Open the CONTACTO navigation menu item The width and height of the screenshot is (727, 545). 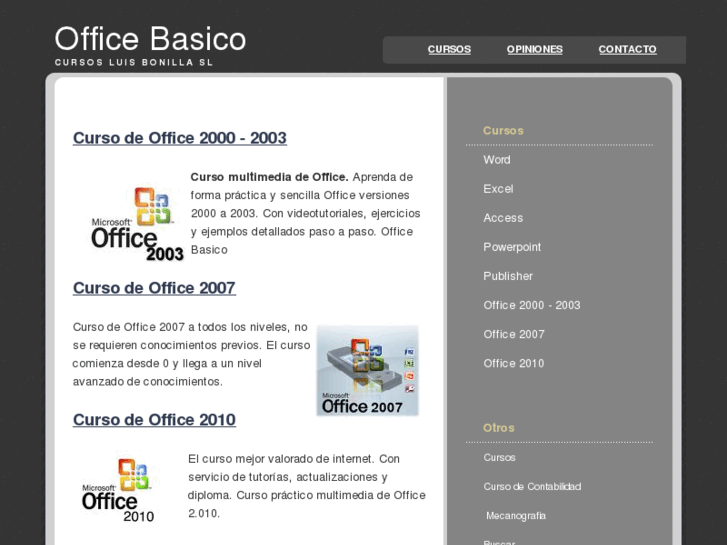[627, 49]
